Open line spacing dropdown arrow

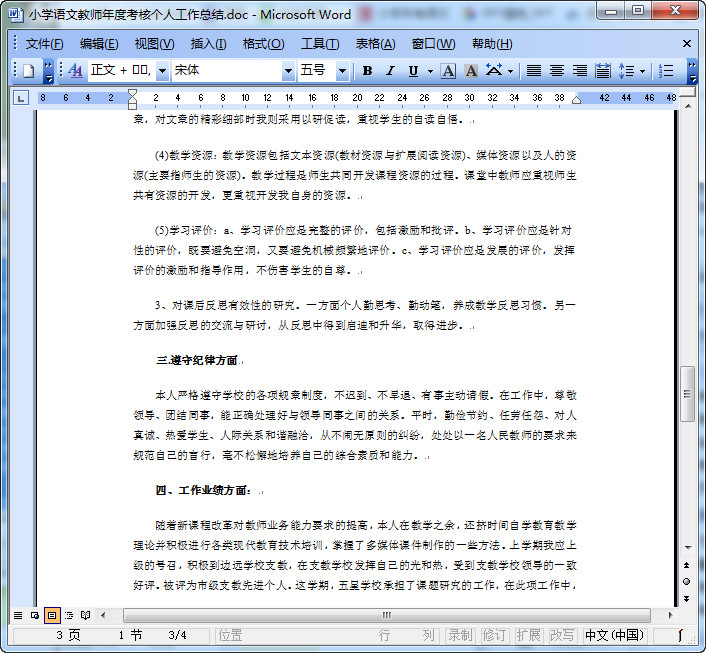coord(643,71)
